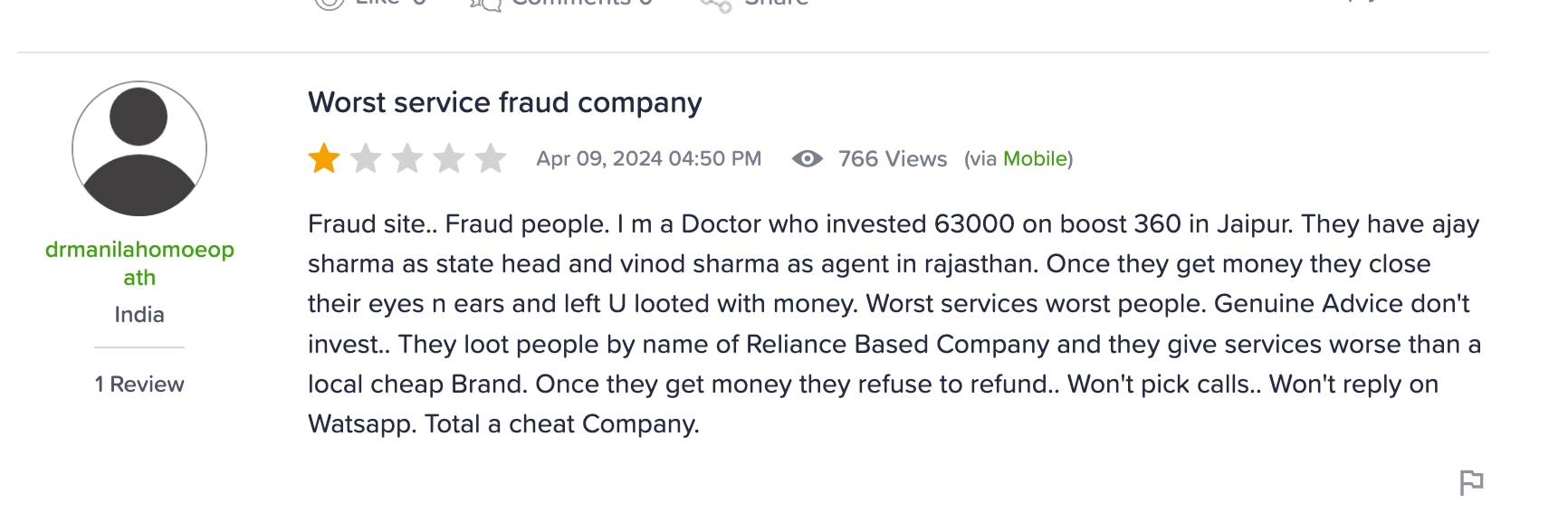Click the flag icon to report review
Screen dimensions: 1568x532
coord(1471,483)
